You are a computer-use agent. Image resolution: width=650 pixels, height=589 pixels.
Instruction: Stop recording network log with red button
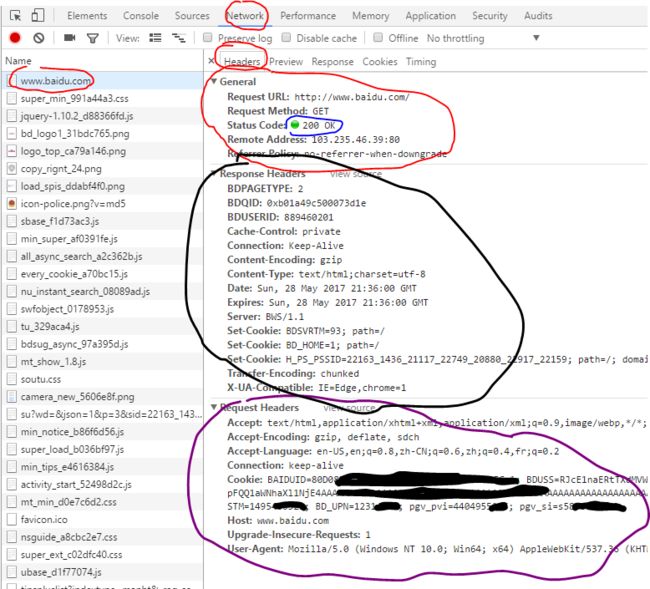tap(15, 38)
